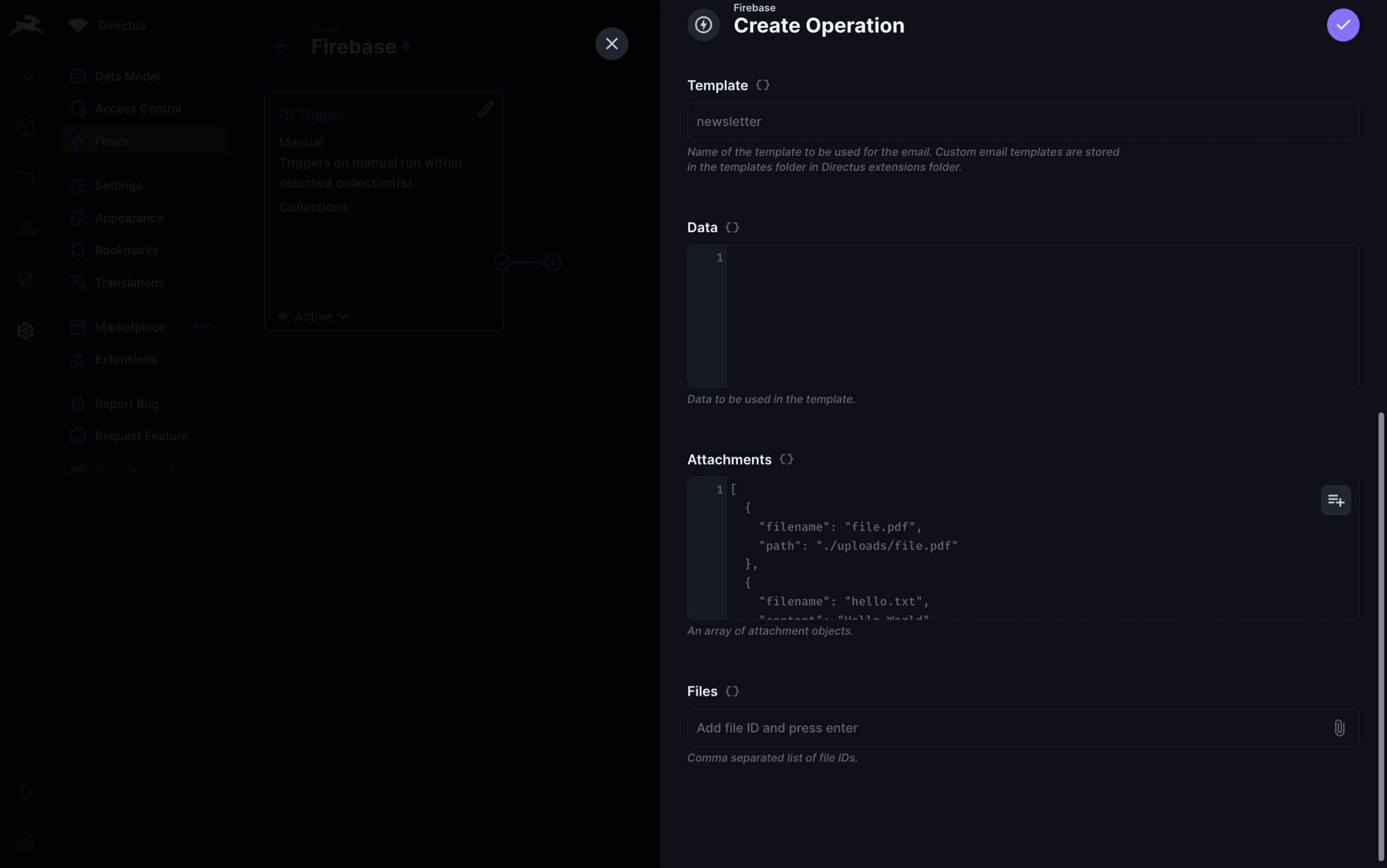Close the Create Operation drawer
This screenshot has width=1387, height=868.
[611, 44]
